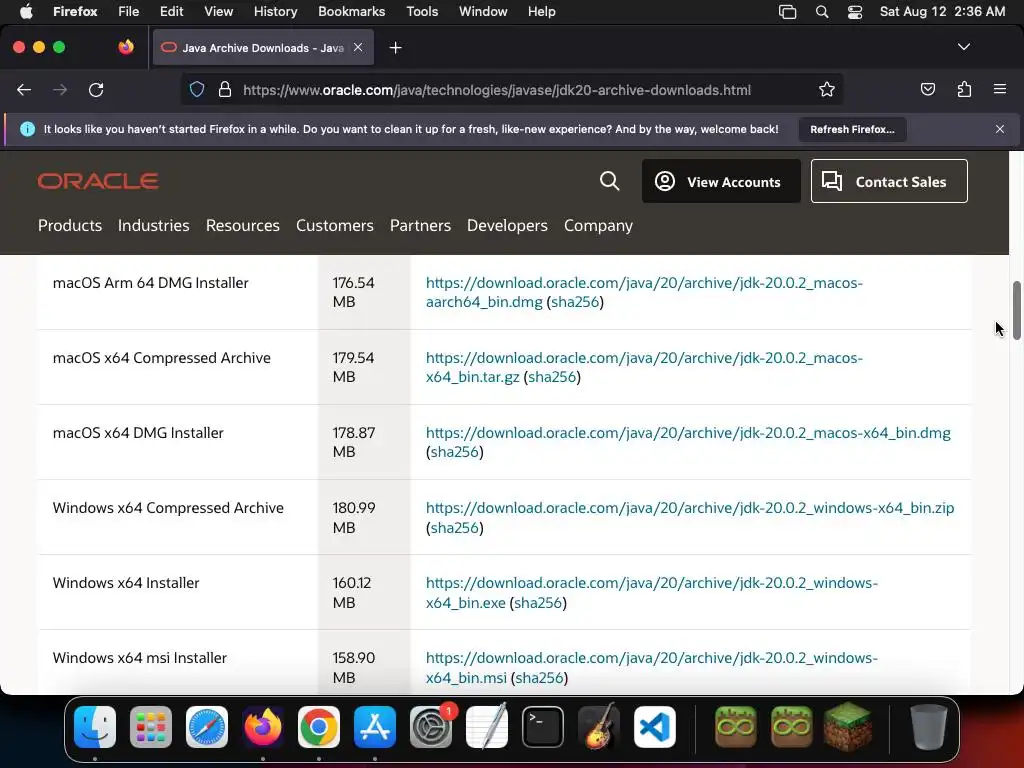Launch Visual Studio Code from the Dock
The image size is (1024, 768).
654,726
